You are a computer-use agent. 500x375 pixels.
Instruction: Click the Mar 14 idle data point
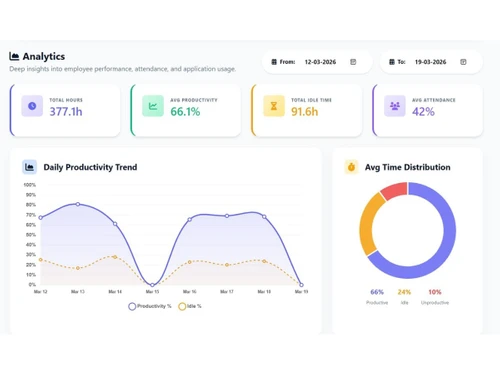[115, 257]
